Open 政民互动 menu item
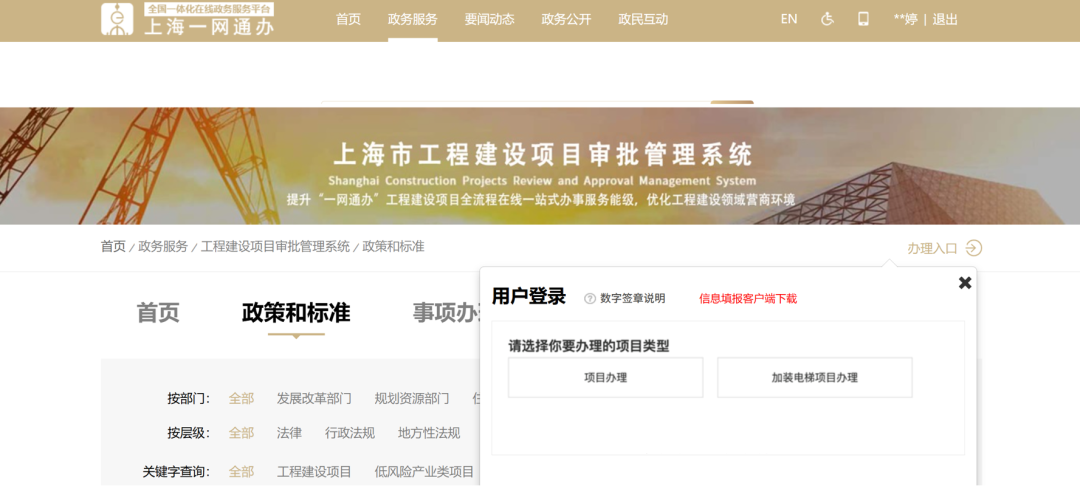This screenshot has height=489, width=1080. tap(643, 19)
